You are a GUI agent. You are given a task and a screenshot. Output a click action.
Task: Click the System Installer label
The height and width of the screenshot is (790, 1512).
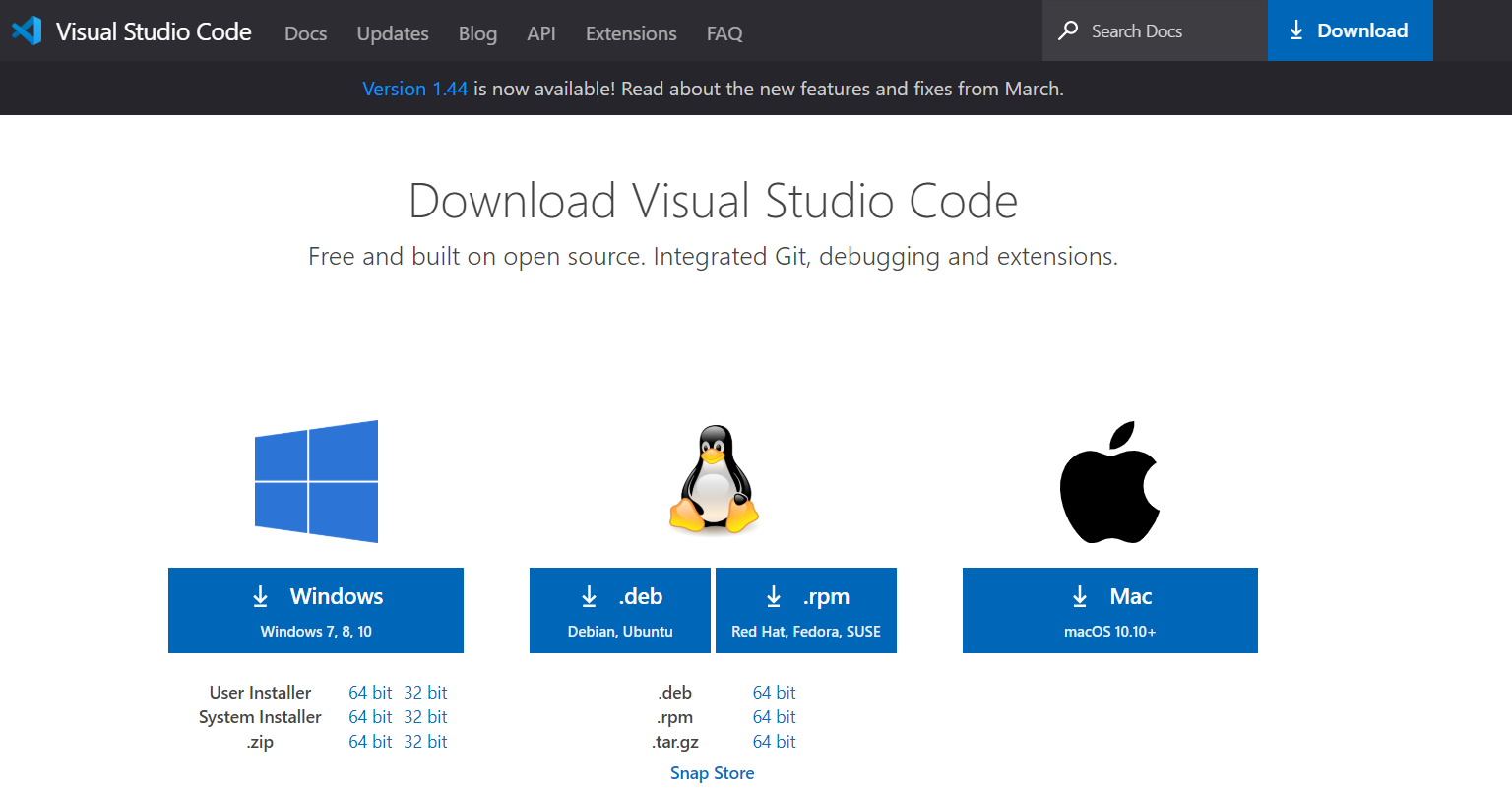260,717
